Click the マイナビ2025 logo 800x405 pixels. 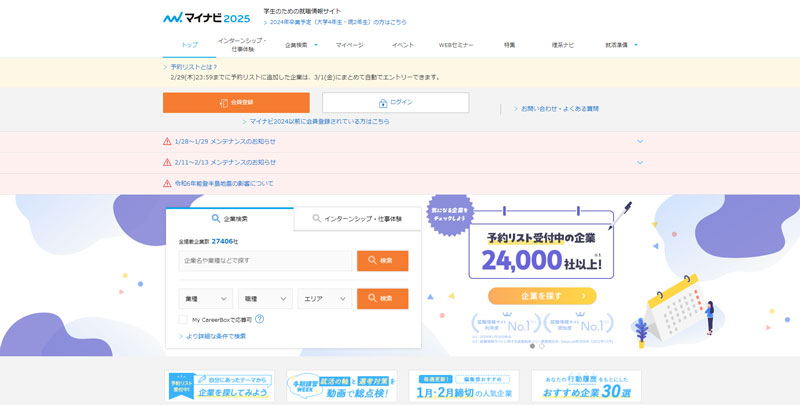(x=207, y=18)
